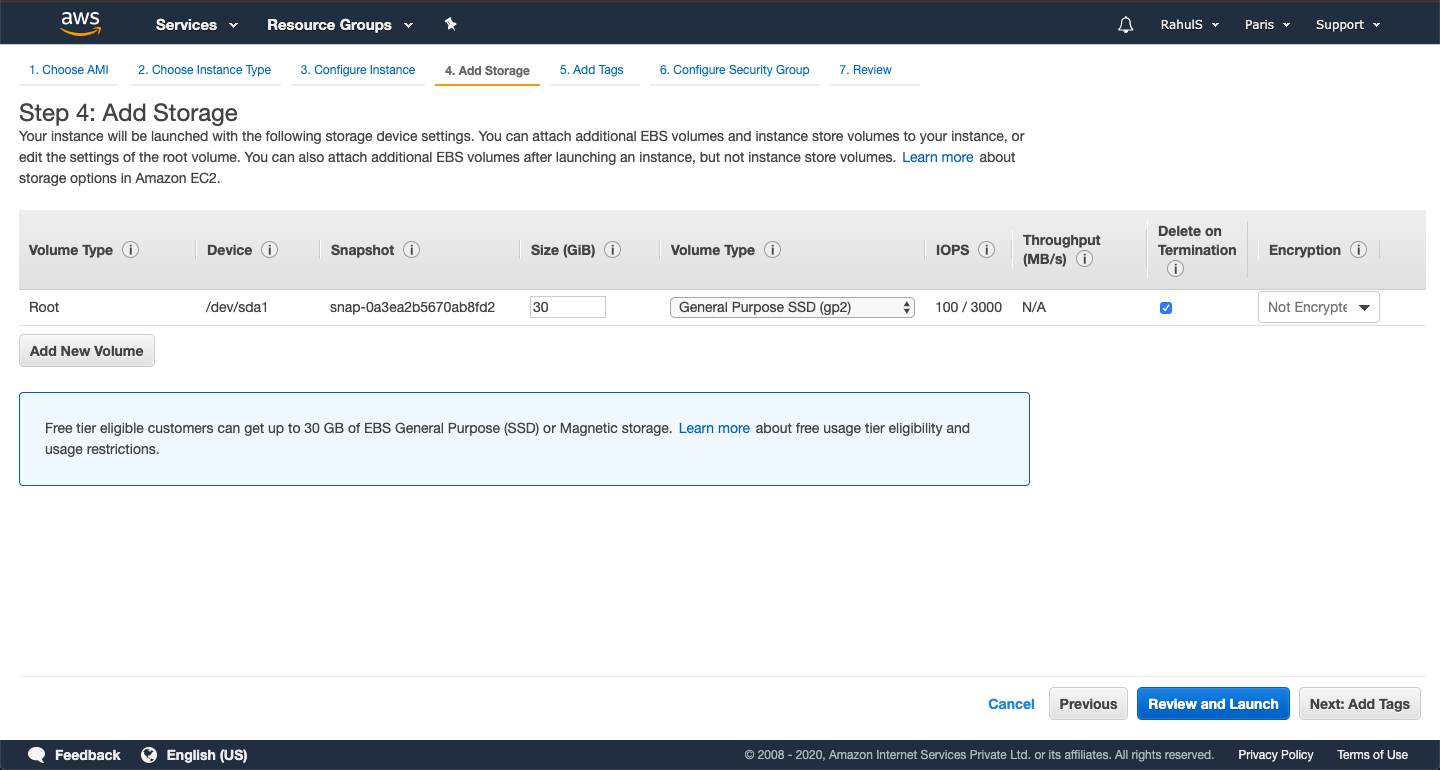This screenshot has width=1440, height=770.
Task: Open the free tier Learn more link
Action: pos(714,428)
